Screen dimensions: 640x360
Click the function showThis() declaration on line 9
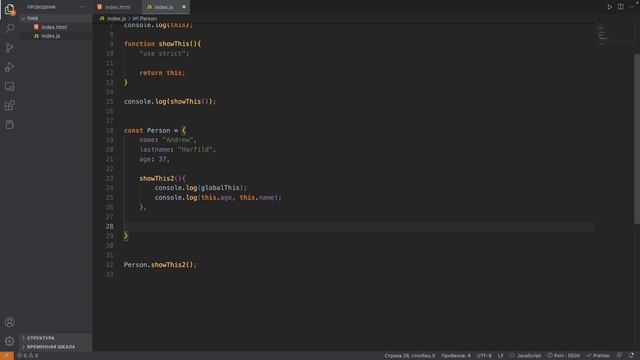coord(162,44)
